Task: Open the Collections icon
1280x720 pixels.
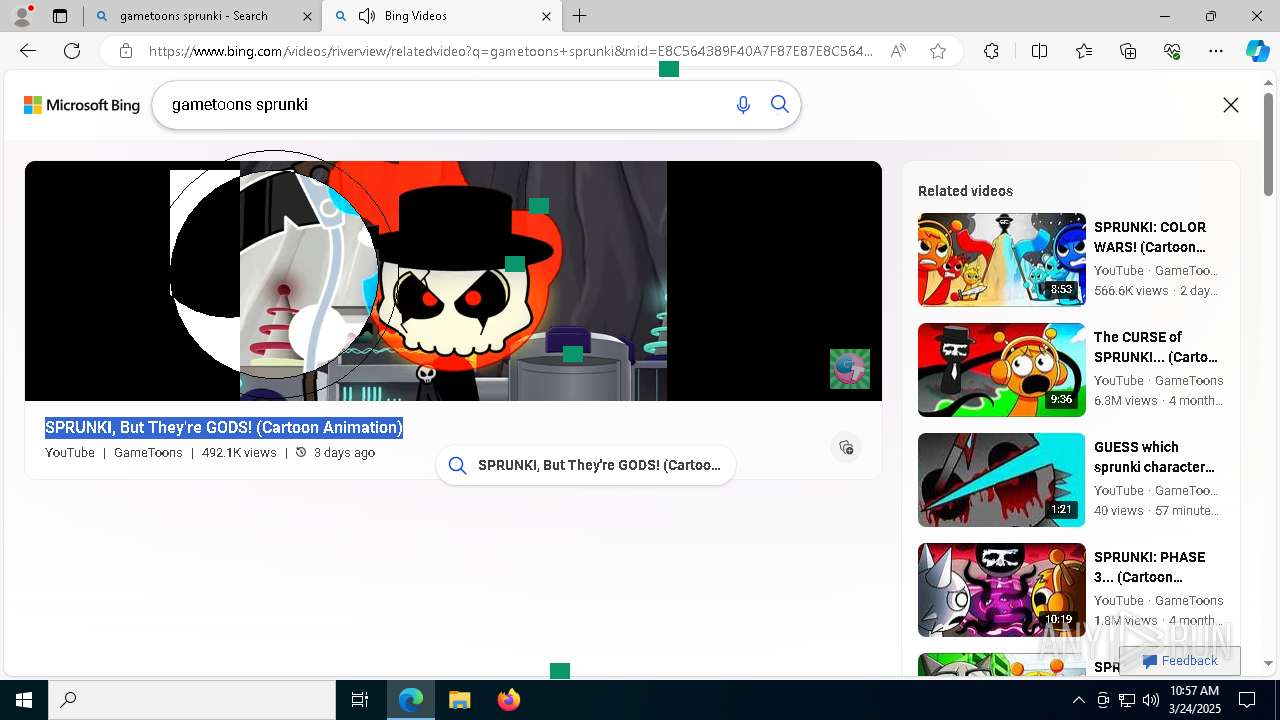Action: 1128,51
